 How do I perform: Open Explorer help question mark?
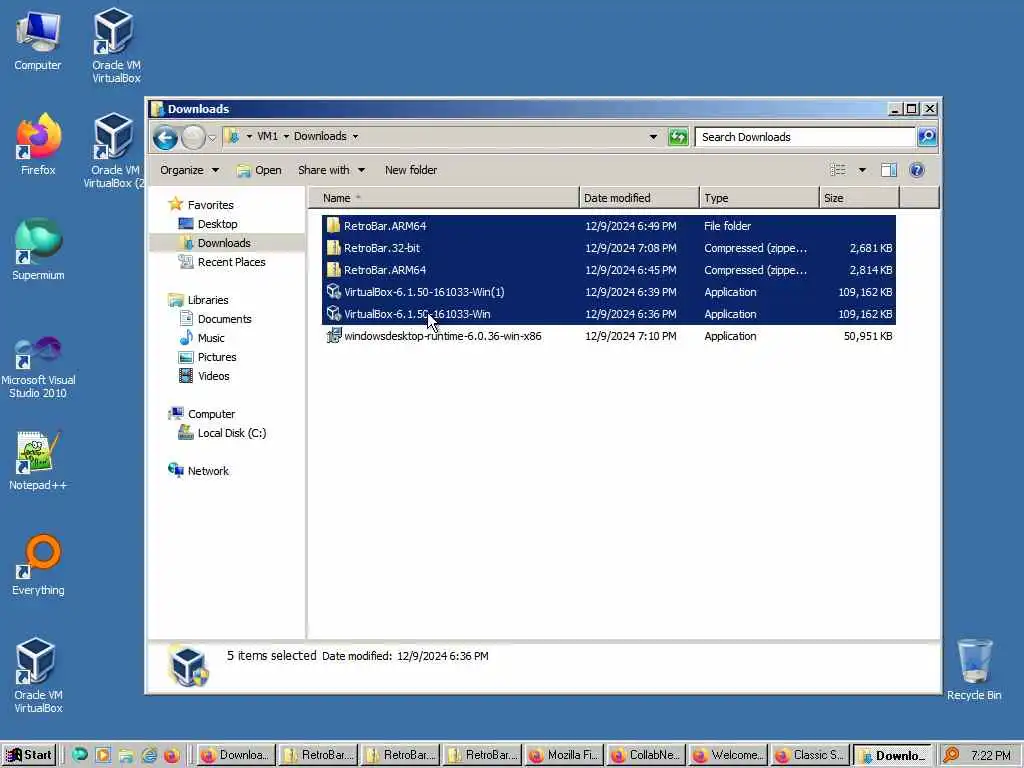pyautogui.click(x=917, y=170)
